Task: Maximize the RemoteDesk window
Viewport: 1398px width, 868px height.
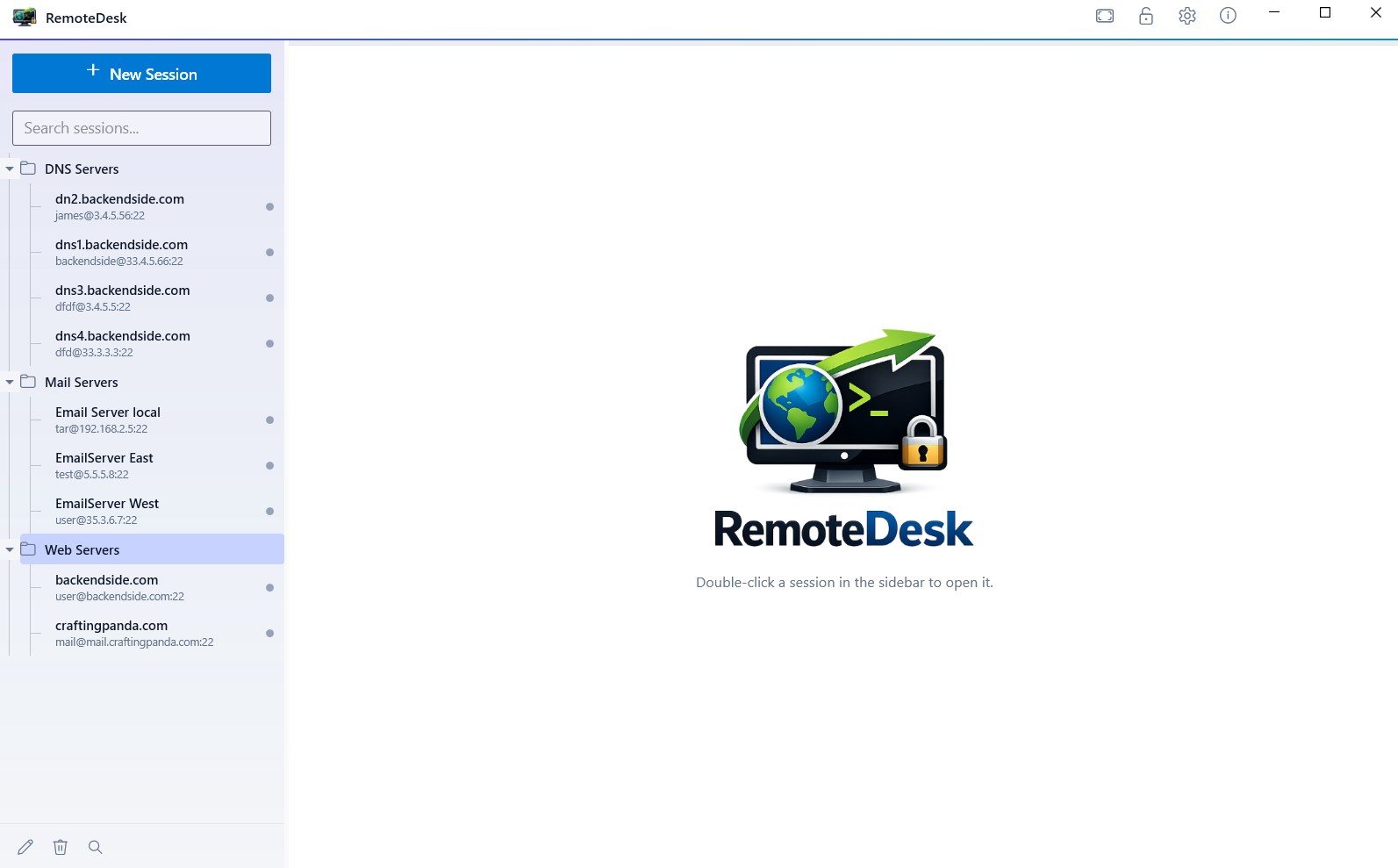Action: click(1325, 12)
